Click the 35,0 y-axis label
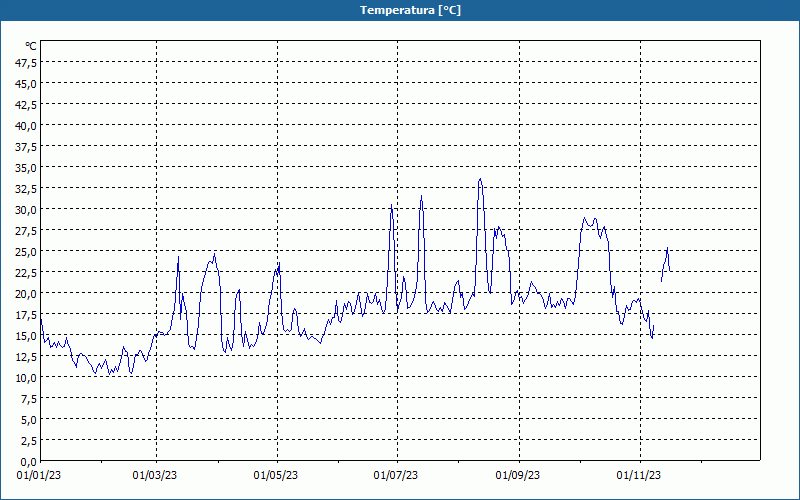 click(x=27, y=168)
